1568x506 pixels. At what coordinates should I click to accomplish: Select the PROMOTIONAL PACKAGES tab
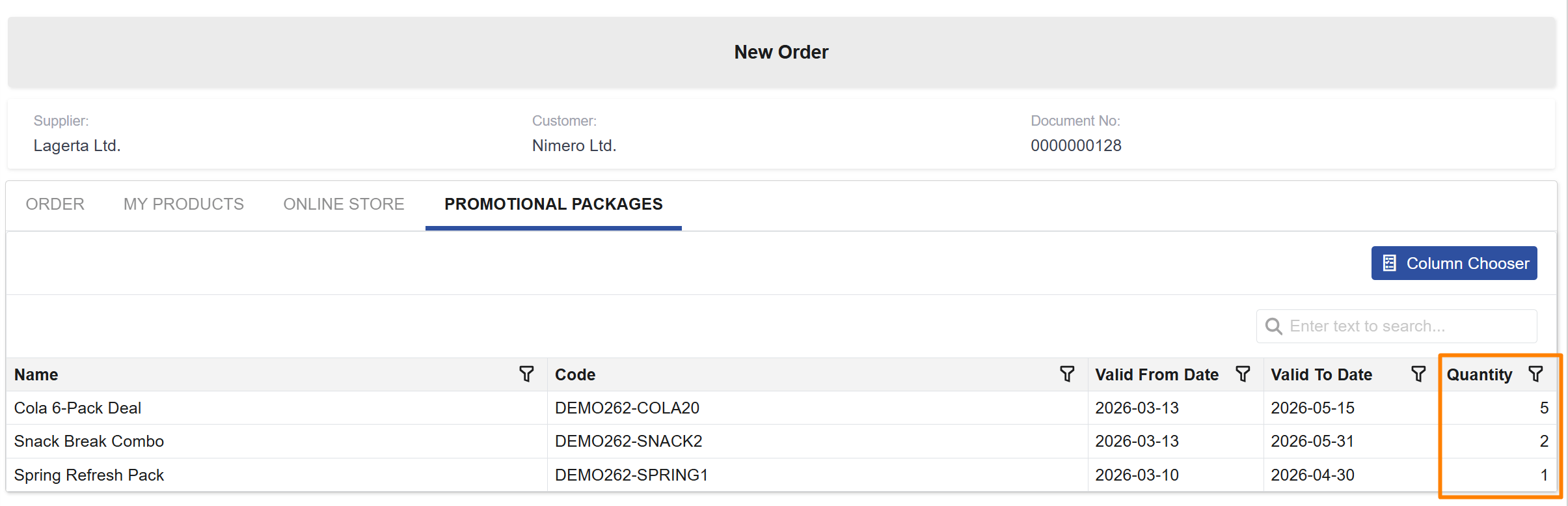pos(553,204)
